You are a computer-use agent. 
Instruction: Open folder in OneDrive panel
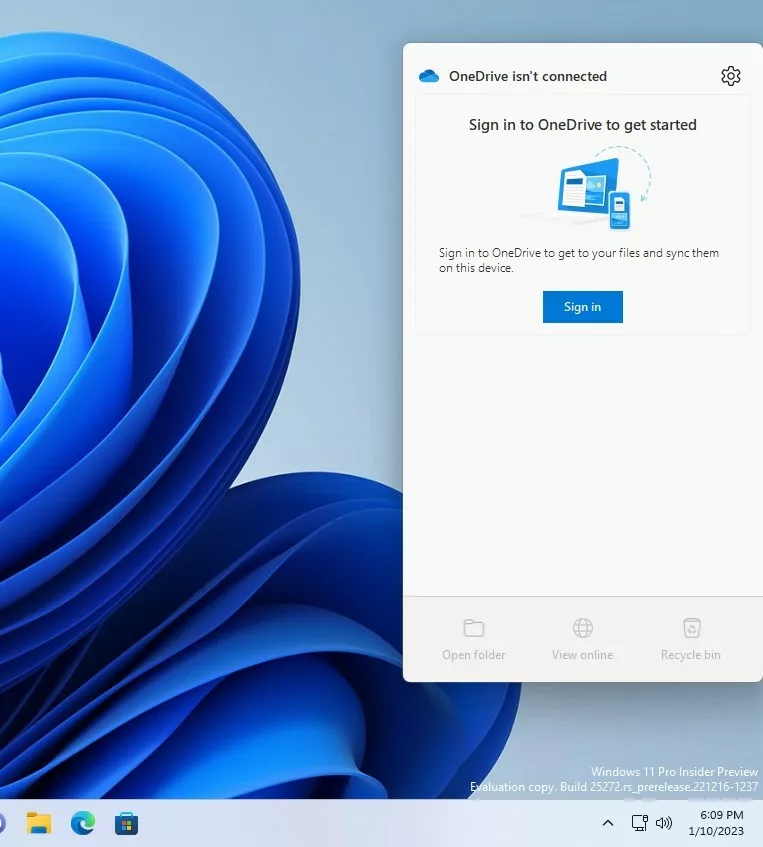tap(473, 640)
